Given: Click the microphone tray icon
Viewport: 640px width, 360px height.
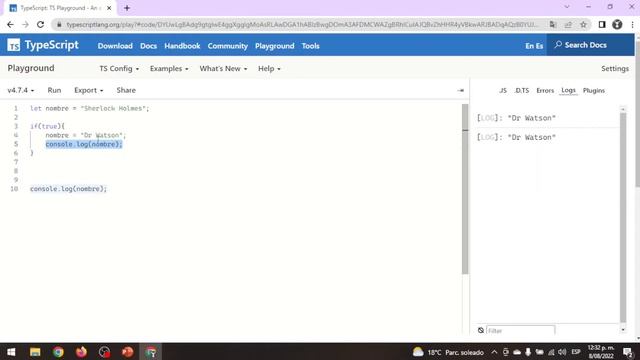Looking at the screenshot, I should point(528,352).
